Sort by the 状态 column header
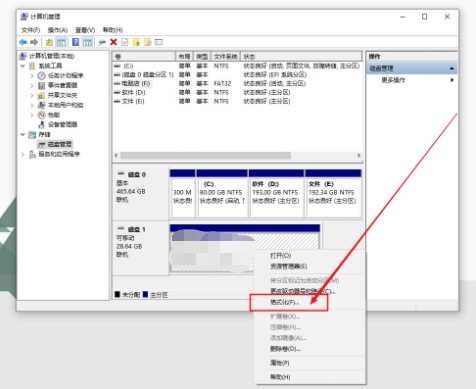Image resolution: width=476 pixels, height=389 pixels. tap(301, 56)
